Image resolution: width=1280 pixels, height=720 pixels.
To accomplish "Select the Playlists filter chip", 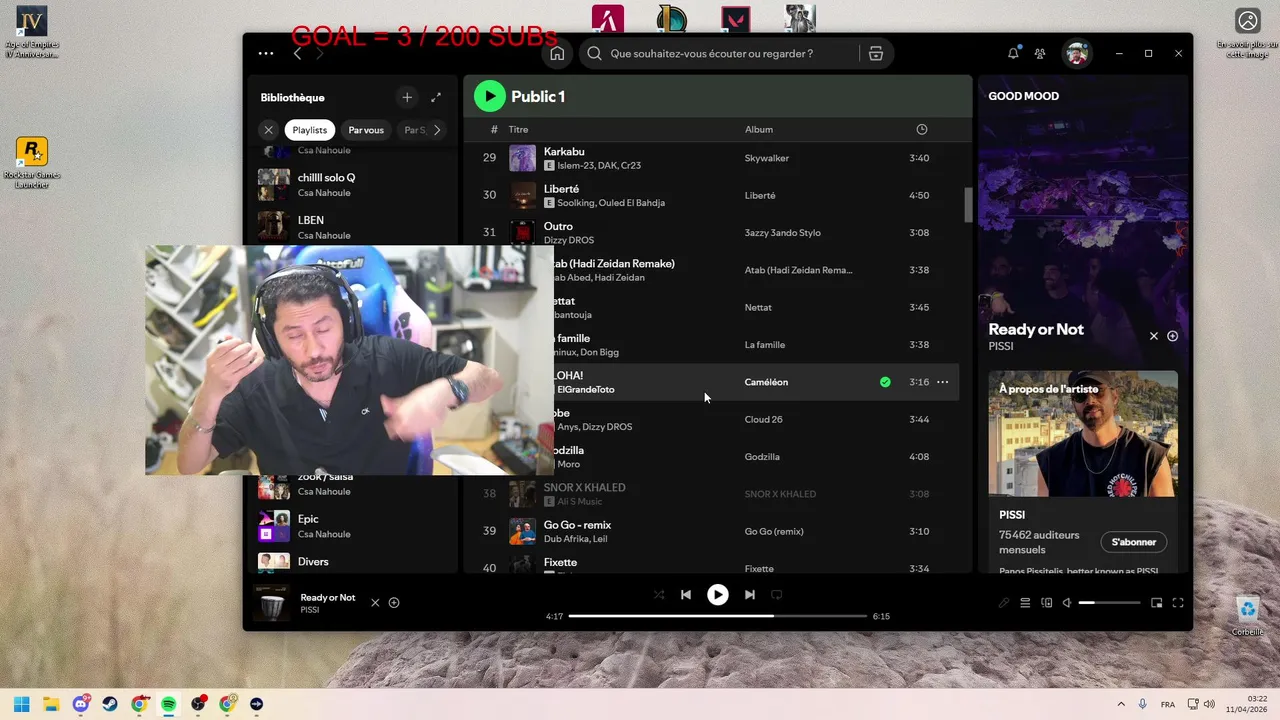I will [310, 130].
